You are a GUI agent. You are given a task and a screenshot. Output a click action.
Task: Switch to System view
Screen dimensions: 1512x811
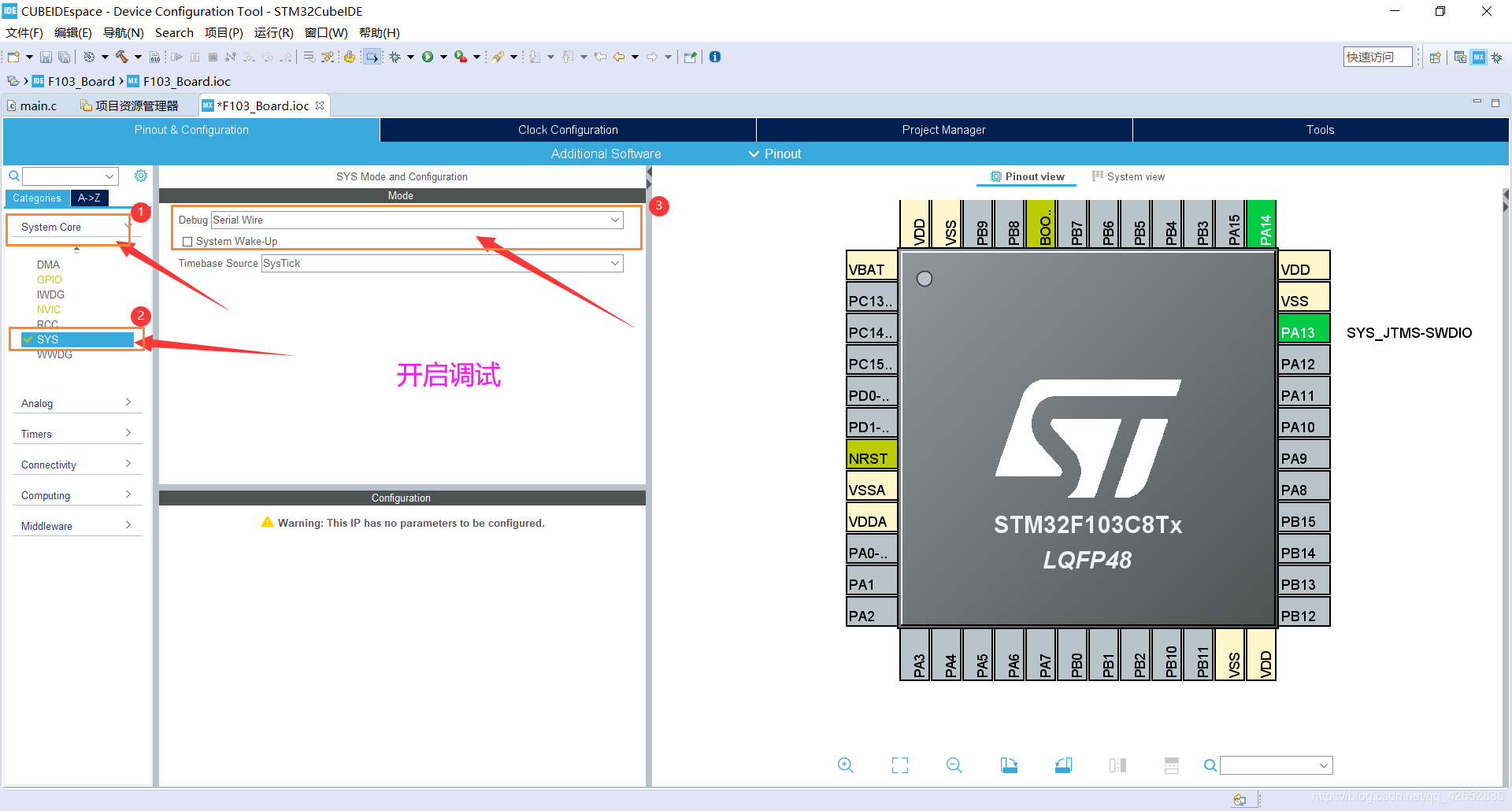pos(1128,177)
